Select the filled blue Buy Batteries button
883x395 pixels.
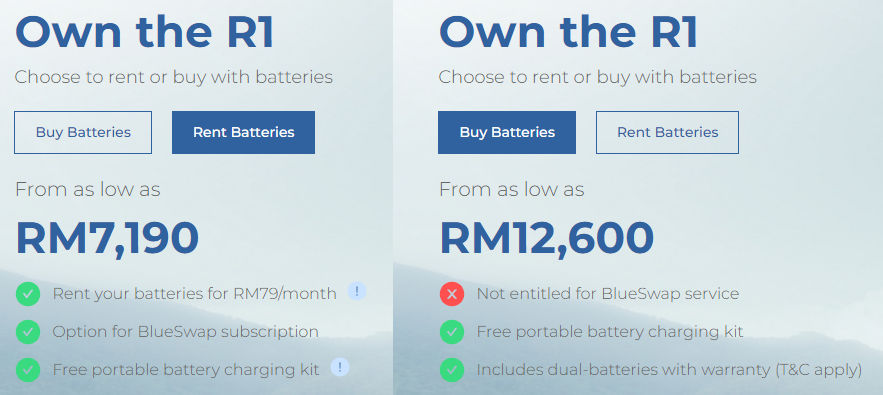click(x=507, y=132)
